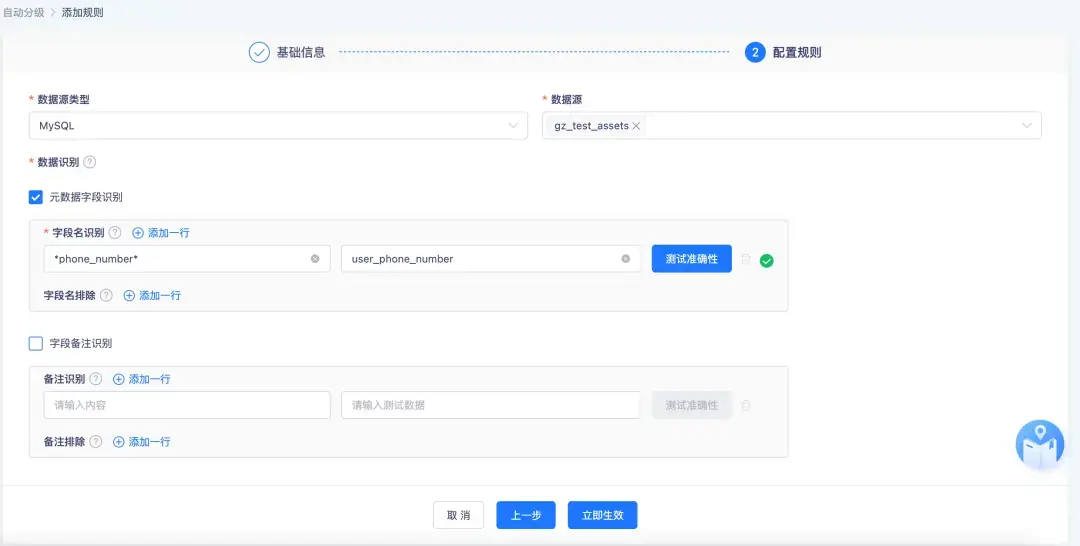Enable 字段备注识别 checkbox
The image size is (1080, 546).
[x=36, y=344]
